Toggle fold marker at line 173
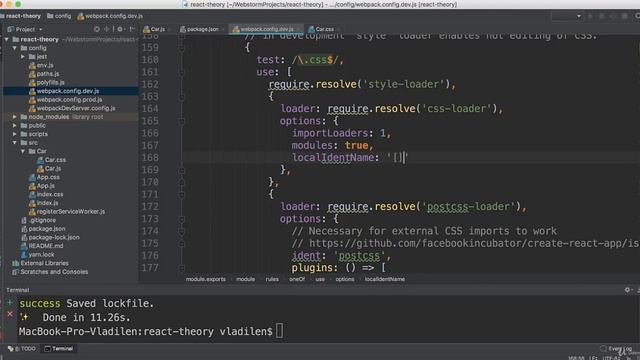The height and width of the screenshot is (360, 640). point(182,219)
